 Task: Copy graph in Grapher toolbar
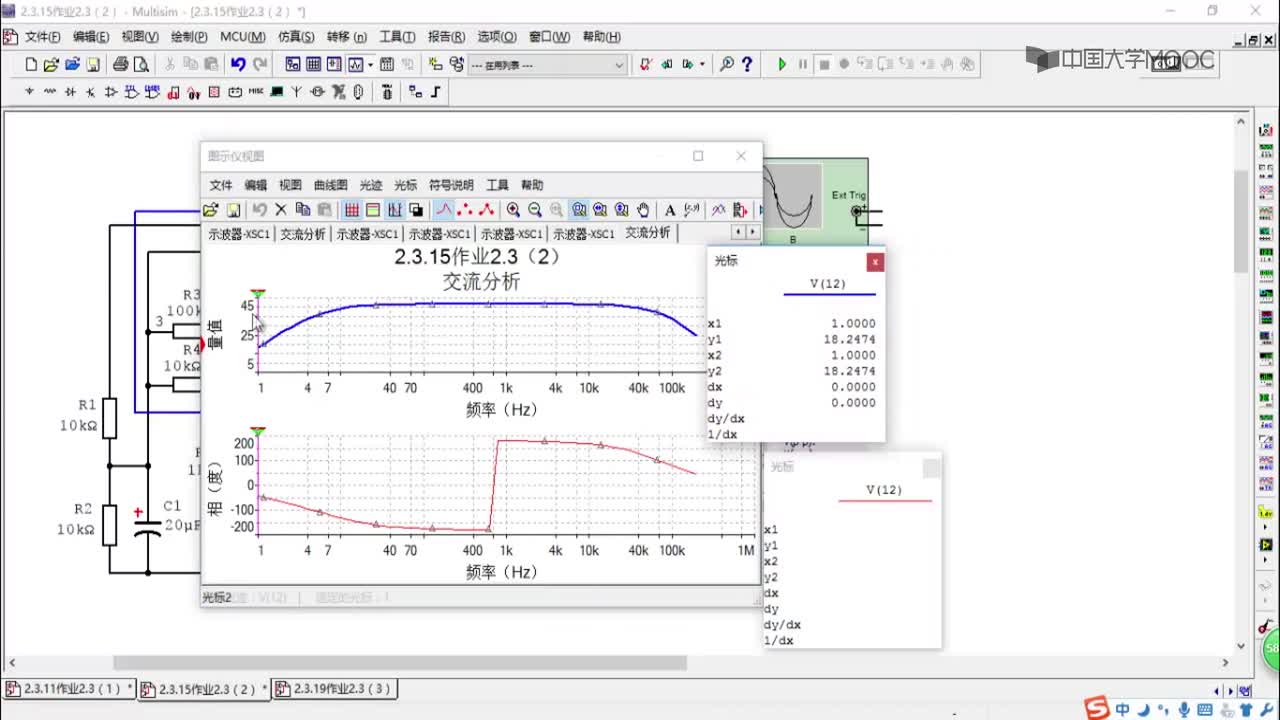pos(303,210)
